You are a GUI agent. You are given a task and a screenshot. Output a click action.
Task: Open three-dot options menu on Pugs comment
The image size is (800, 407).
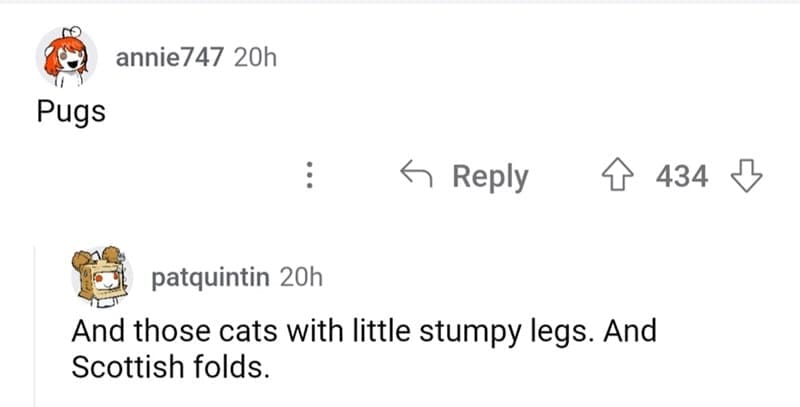point(310,178)
